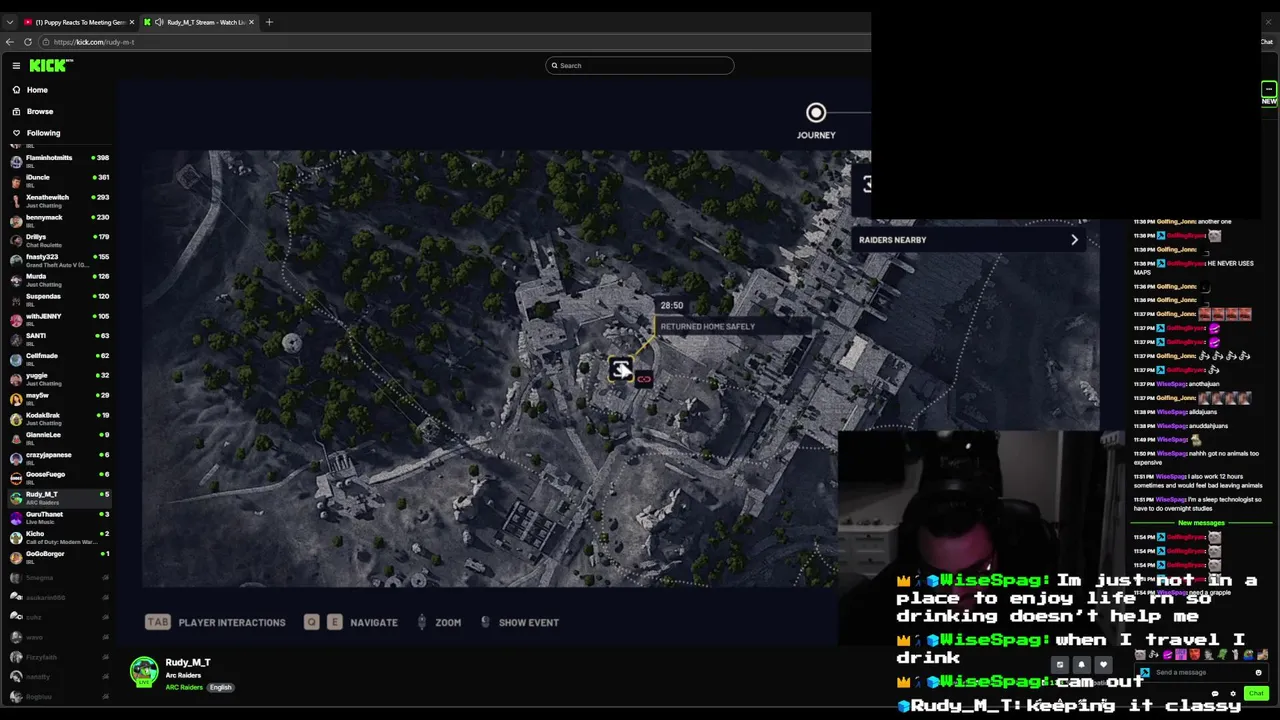Open Browse in sidebar
Viewport: 1280px width, 720px height.
coord(40,111)
